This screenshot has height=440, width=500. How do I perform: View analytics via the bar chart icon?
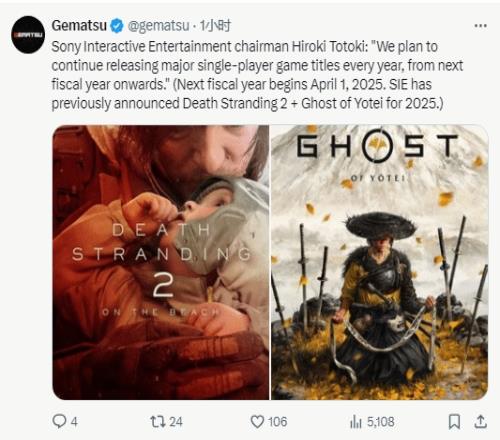356,422
